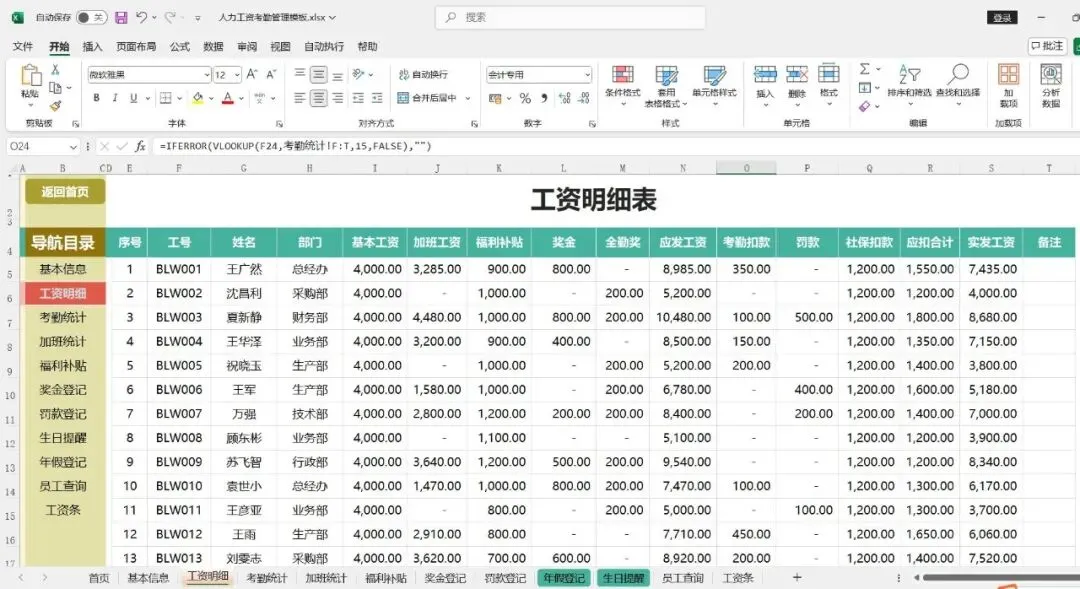Click the percent style icon
1080x589 pixels.
[525, 99]
